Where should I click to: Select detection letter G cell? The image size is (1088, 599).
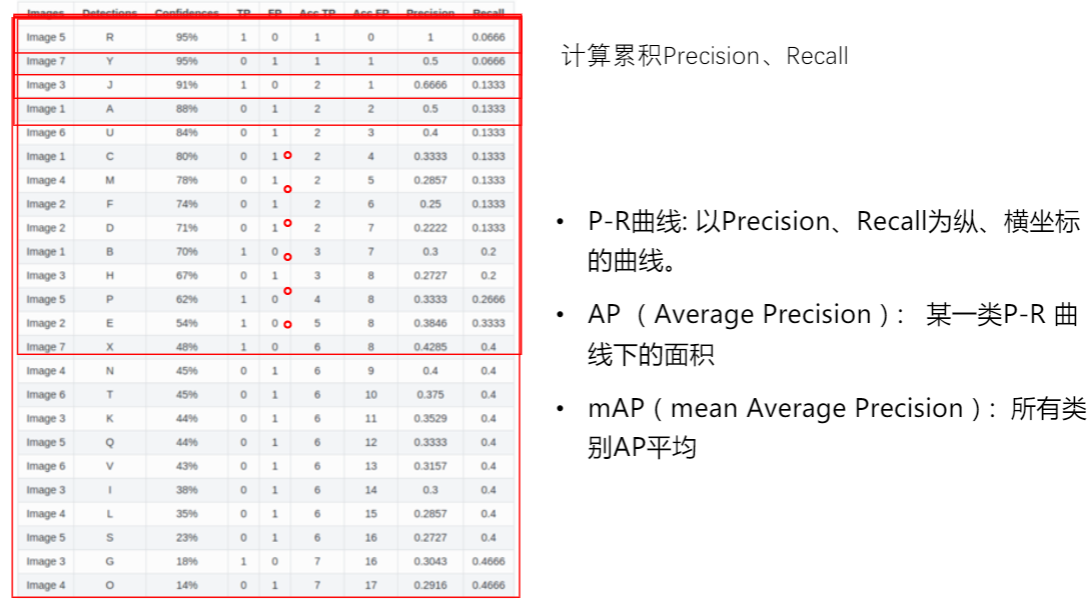(x=110, y=561)
